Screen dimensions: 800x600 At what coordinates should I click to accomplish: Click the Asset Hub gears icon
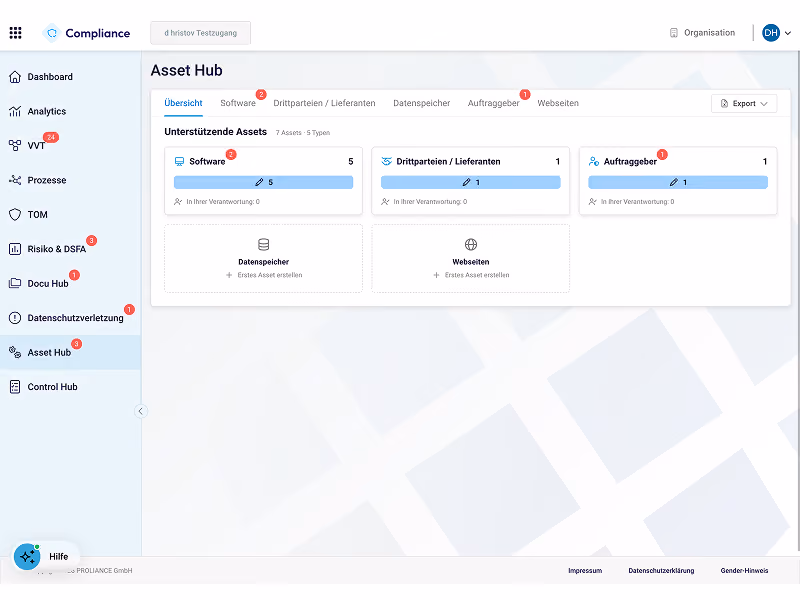click(15, 353)
